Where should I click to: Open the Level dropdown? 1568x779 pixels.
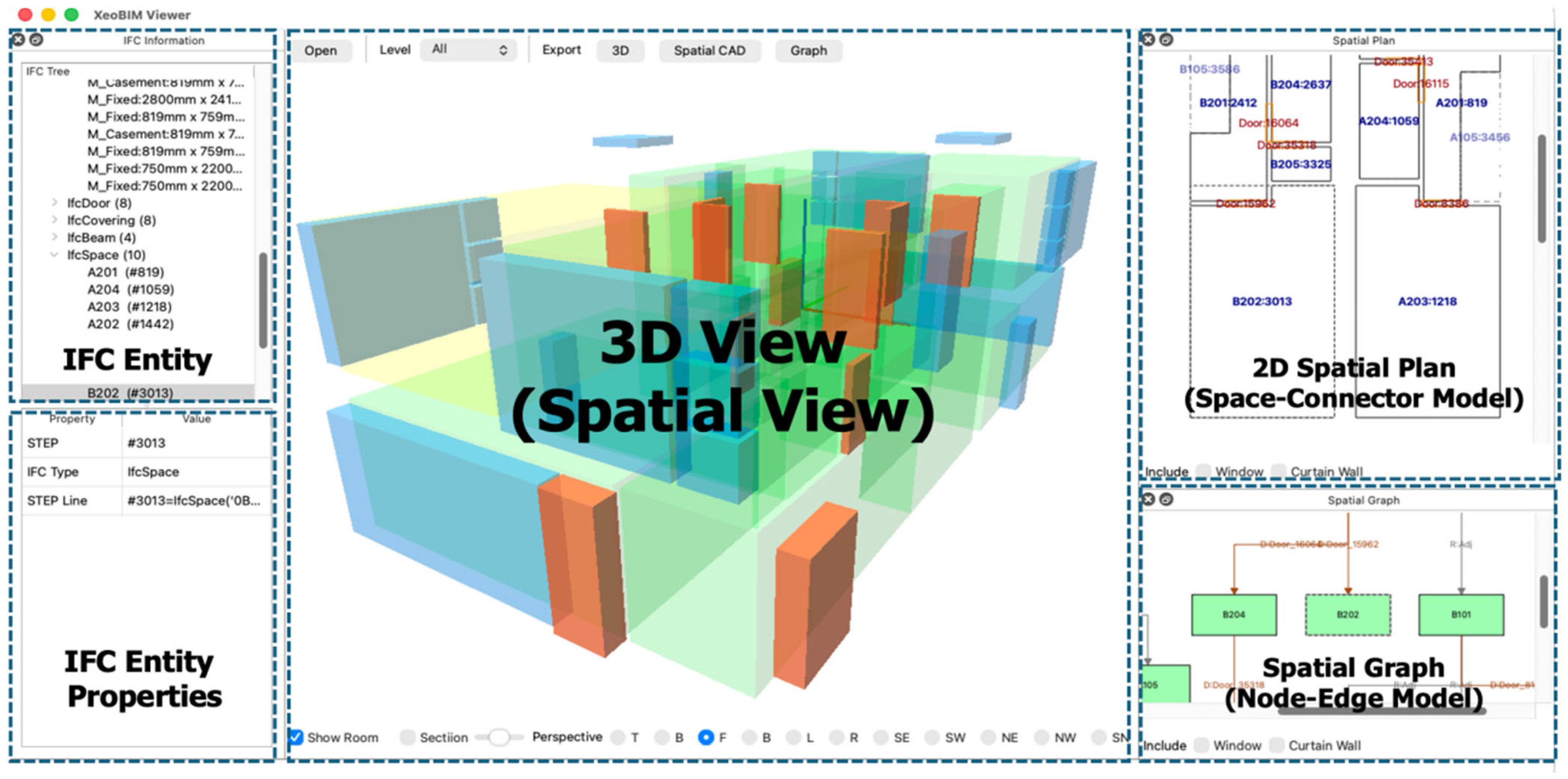tap(468, 49)
